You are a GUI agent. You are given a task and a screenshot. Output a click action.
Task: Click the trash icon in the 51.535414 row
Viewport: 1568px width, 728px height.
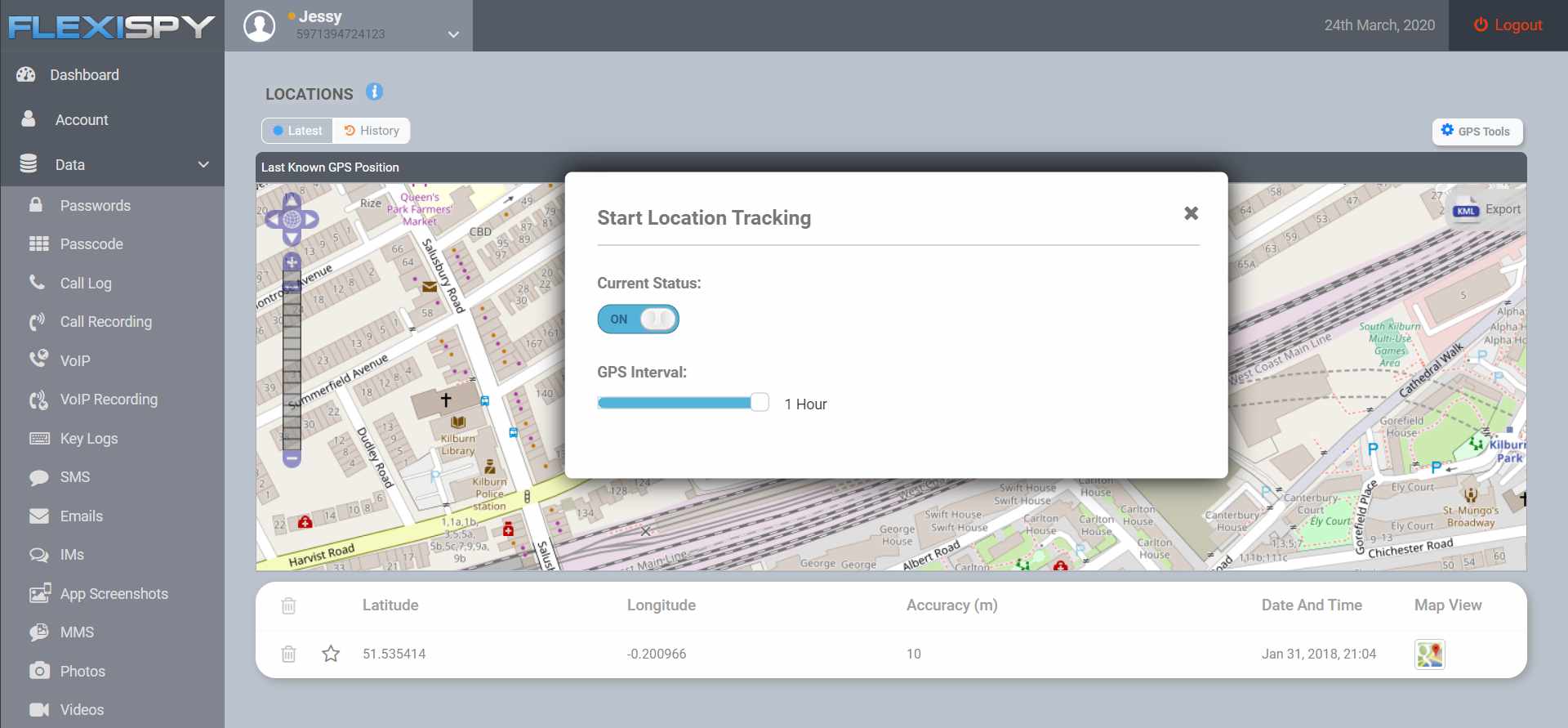point(288,654)
